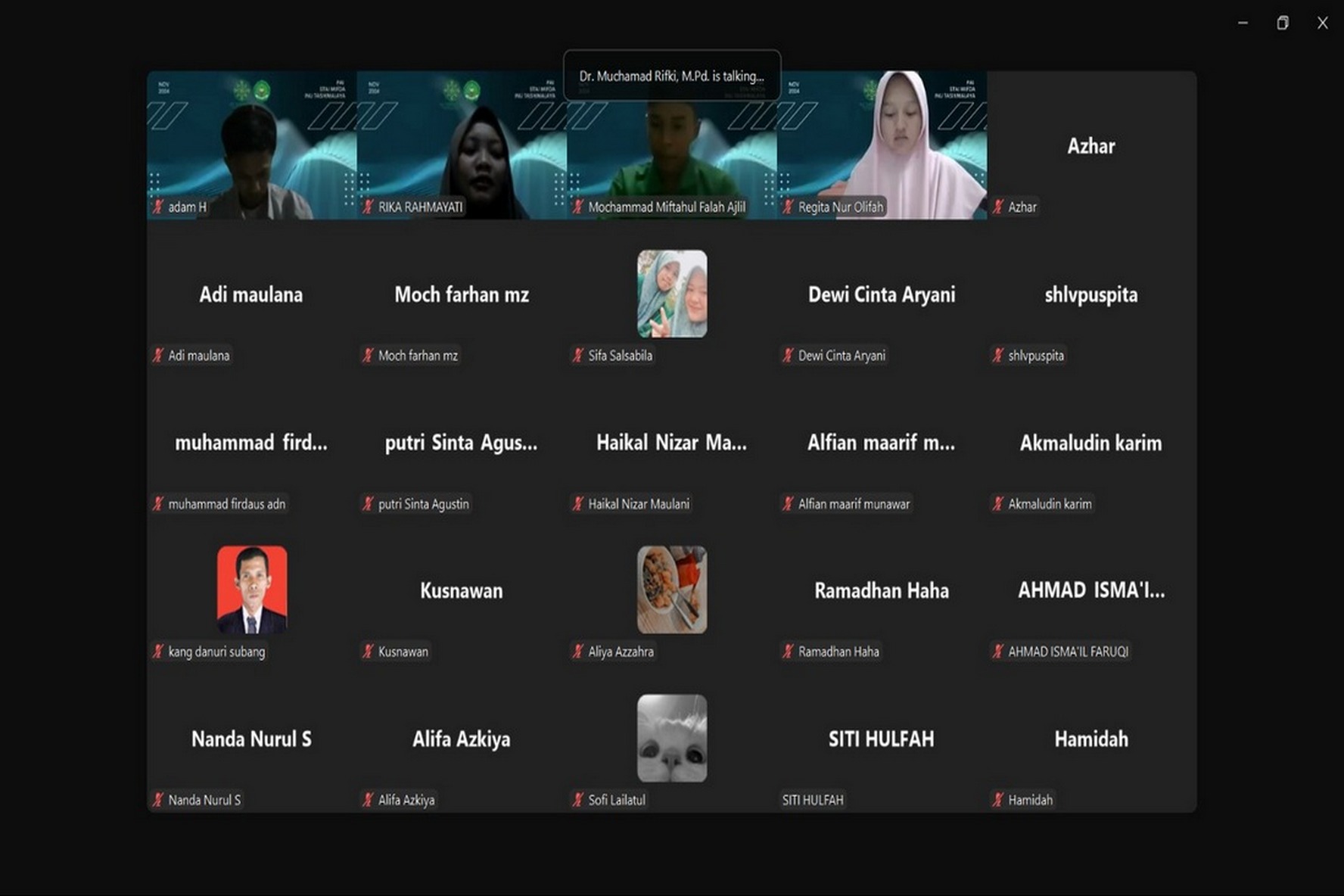
Task: Click the small 'SITI HULFAH' name tag
Action: coord(813,799)
